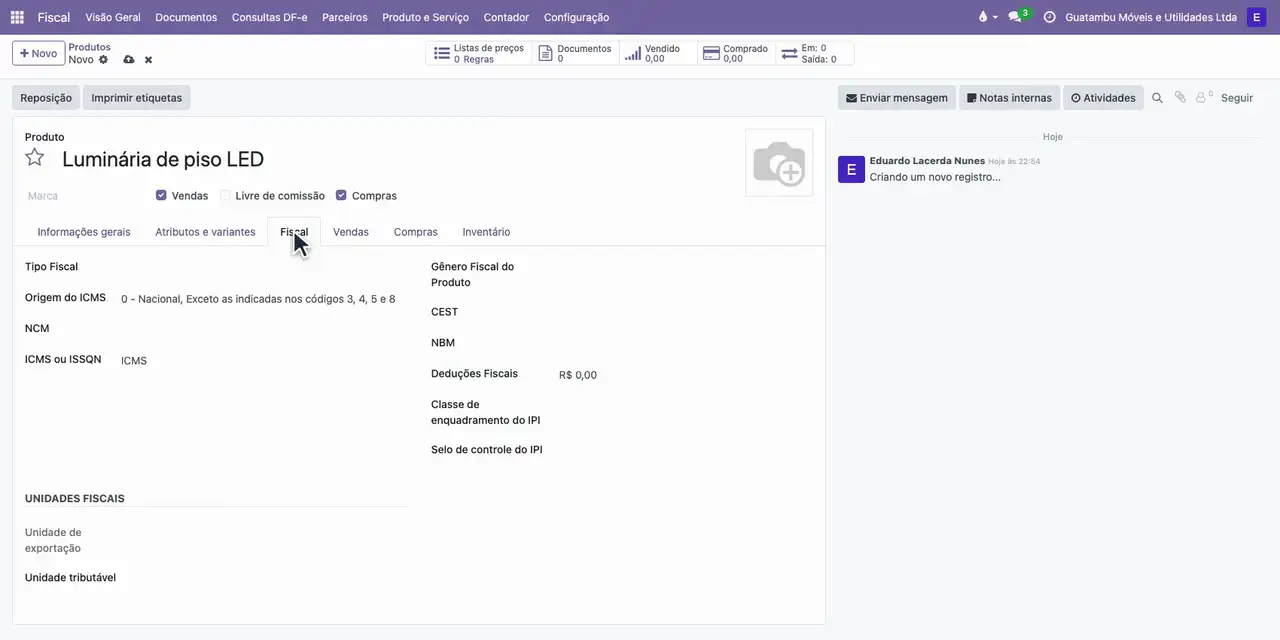This screenshot has height=640, width=1280.
Task: Open conversations icon with badge 3
Action: [1017, 17]
